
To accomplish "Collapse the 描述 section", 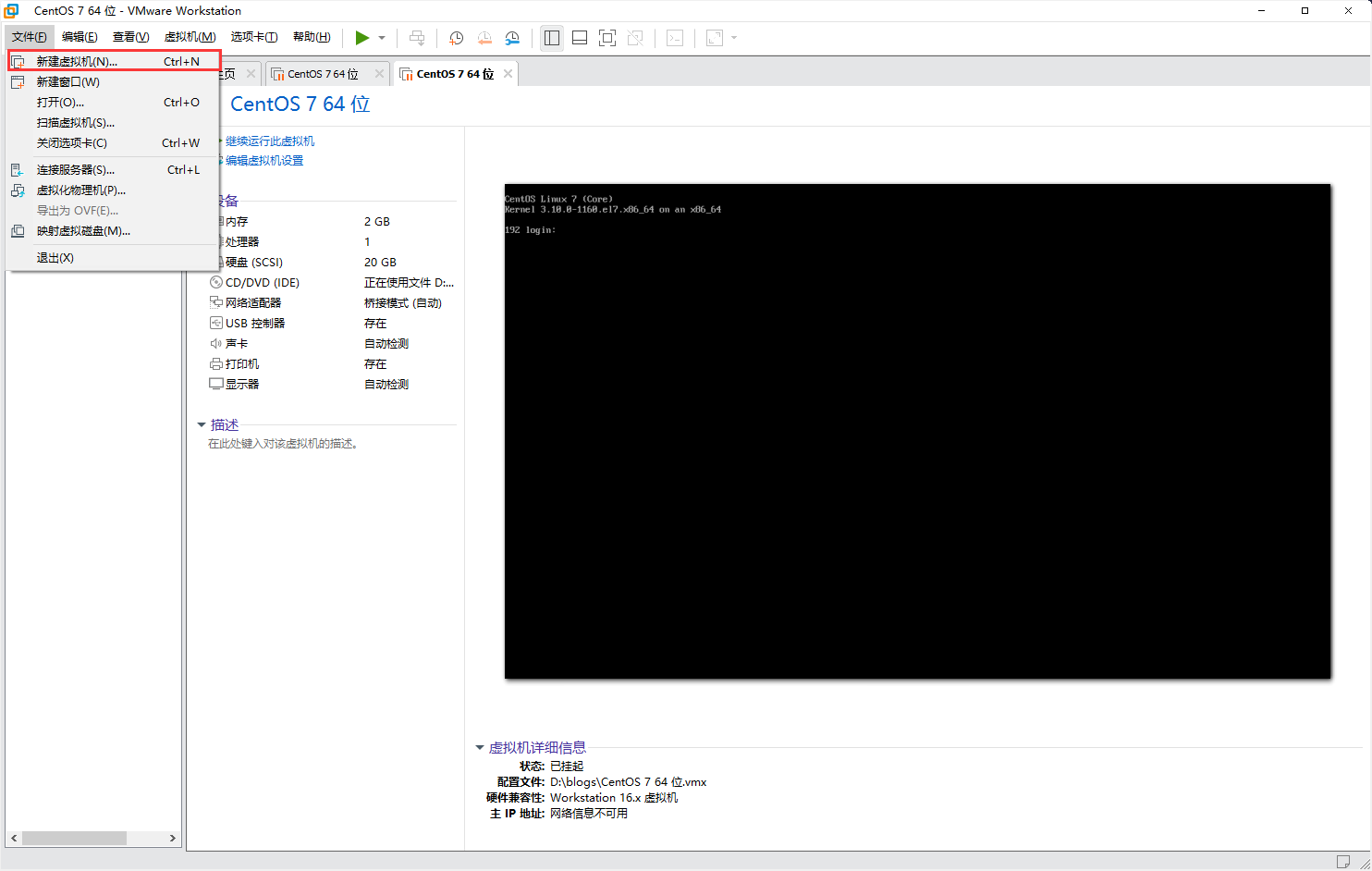I will click(202, 424).
